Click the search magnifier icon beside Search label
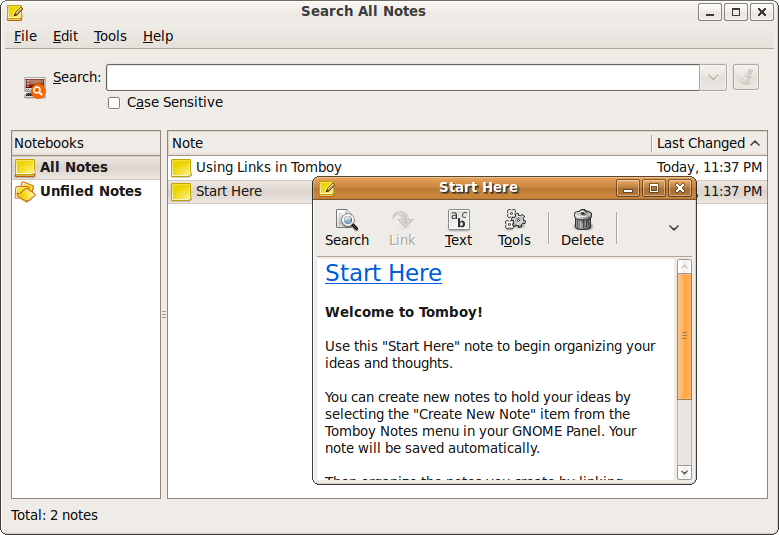Viewport: 779px width, 535px height. [35, 88]
